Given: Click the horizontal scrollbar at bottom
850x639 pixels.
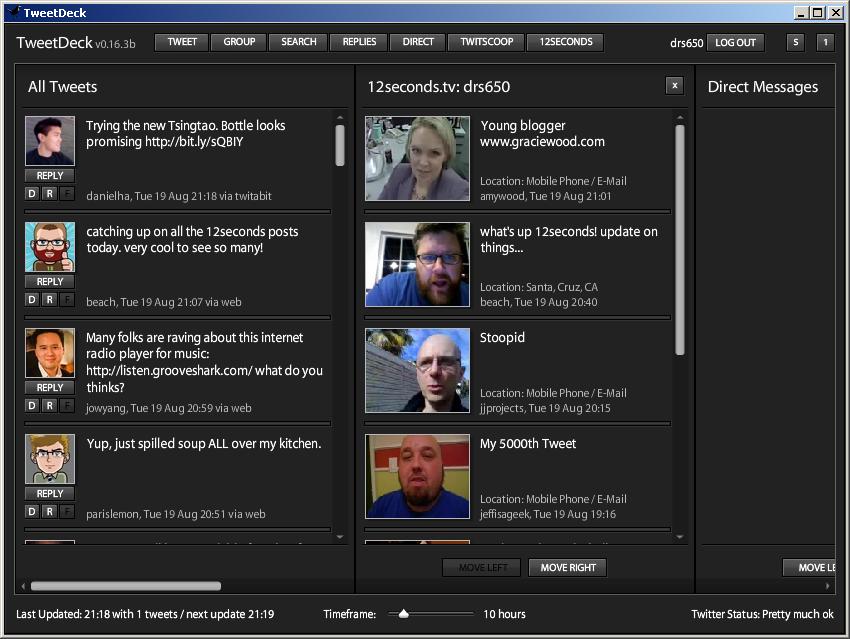Looking at the screenshot, I should (125, 586).
